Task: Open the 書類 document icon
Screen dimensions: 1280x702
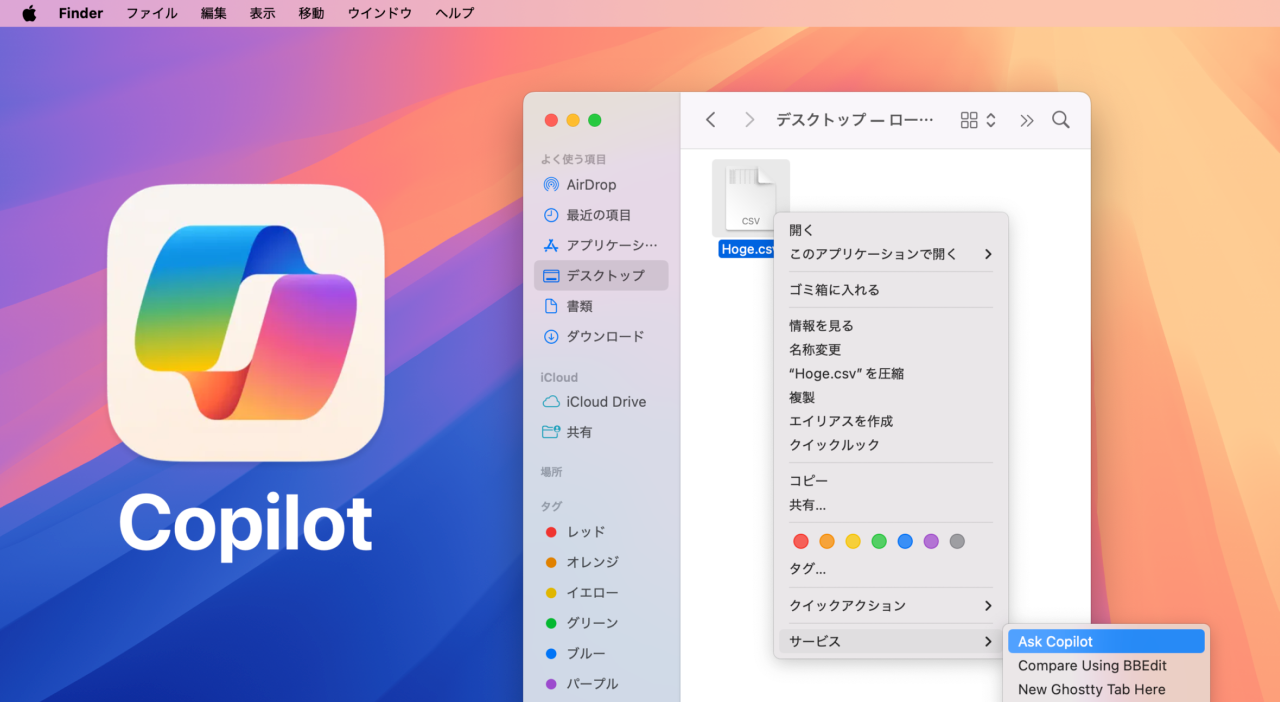Action: tap(550, 306)
